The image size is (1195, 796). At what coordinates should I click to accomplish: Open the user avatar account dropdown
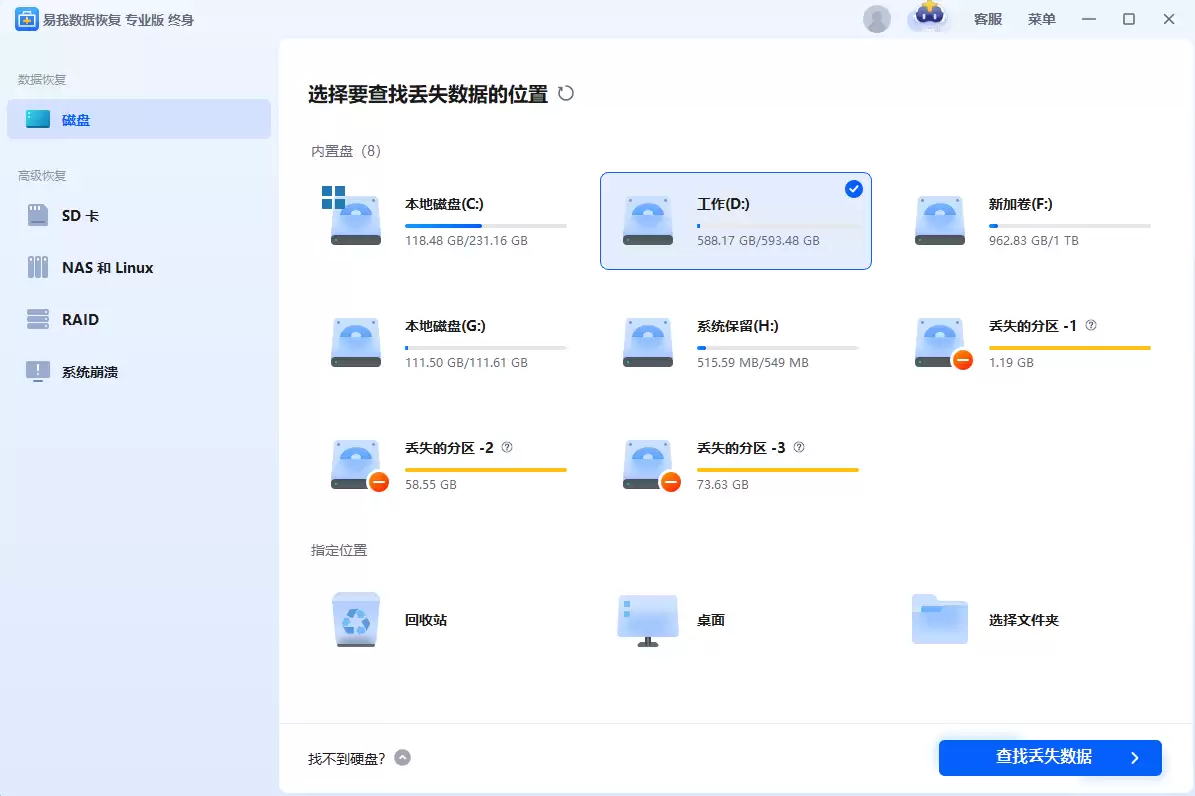(x=877, y=18)
